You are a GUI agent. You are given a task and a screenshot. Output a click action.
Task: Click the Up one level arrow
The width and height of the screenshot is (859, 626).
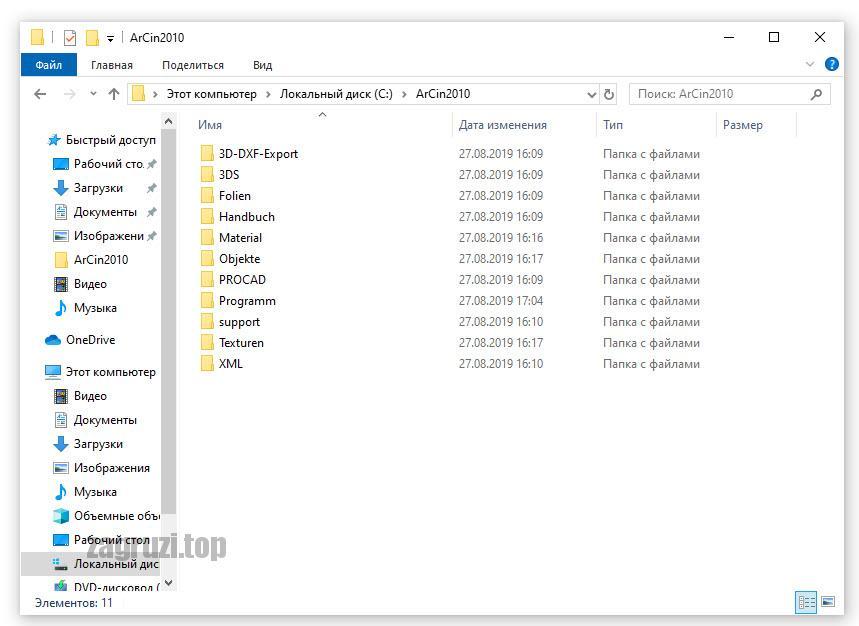pyautogui.click(x=114, y=94)
